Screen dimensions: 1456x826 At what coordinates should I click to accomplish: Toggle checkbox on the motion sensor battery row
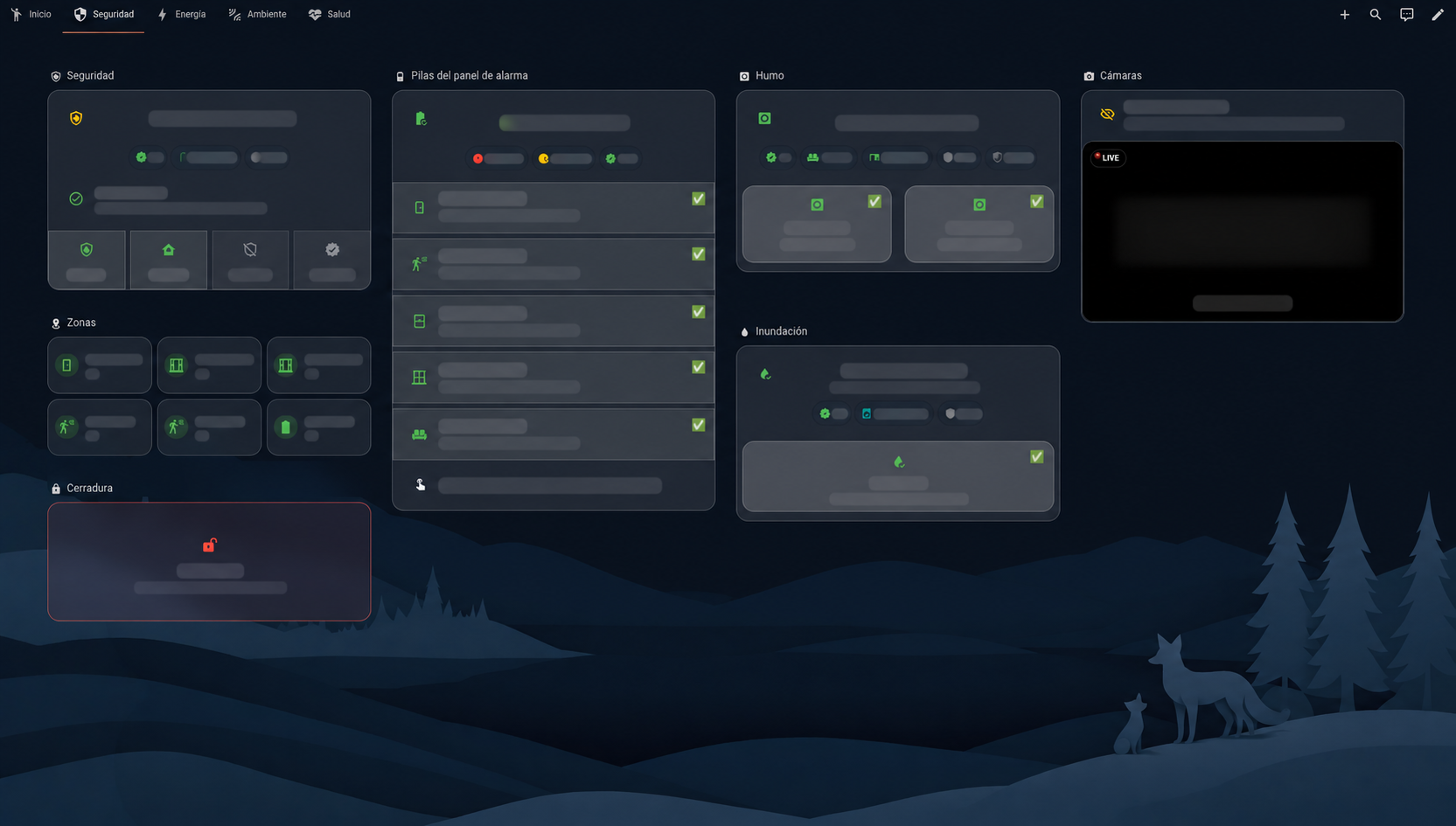tap(699, 253)
